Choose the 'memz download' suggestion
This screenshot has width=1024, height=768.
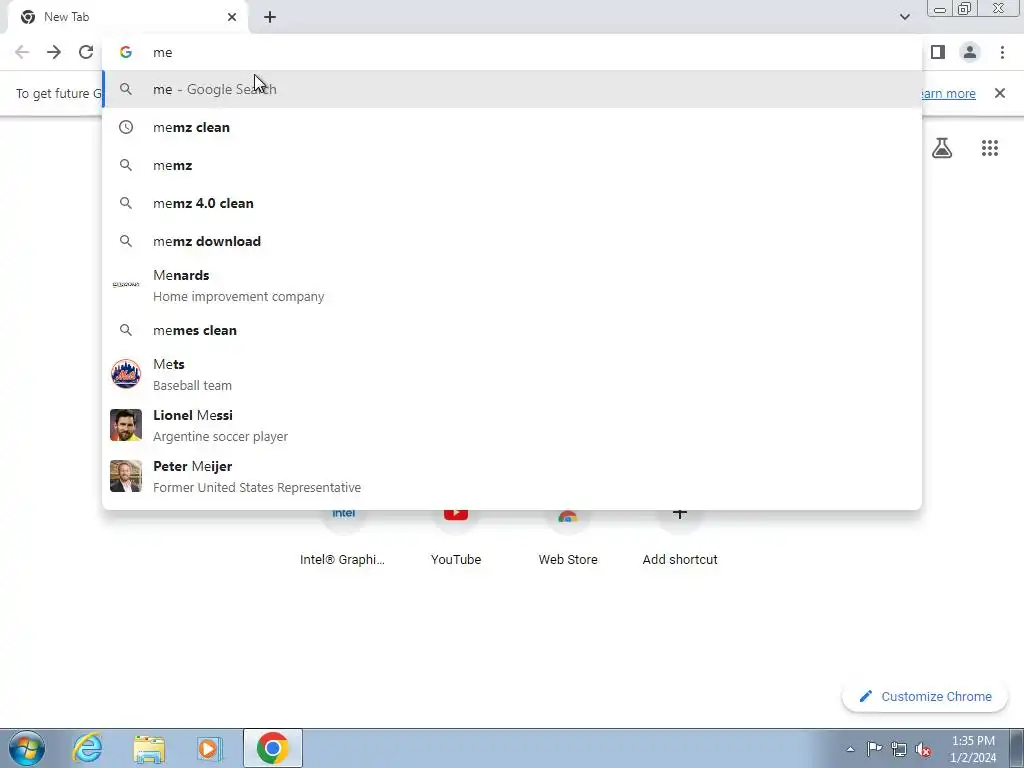click(x=512, y=241)
